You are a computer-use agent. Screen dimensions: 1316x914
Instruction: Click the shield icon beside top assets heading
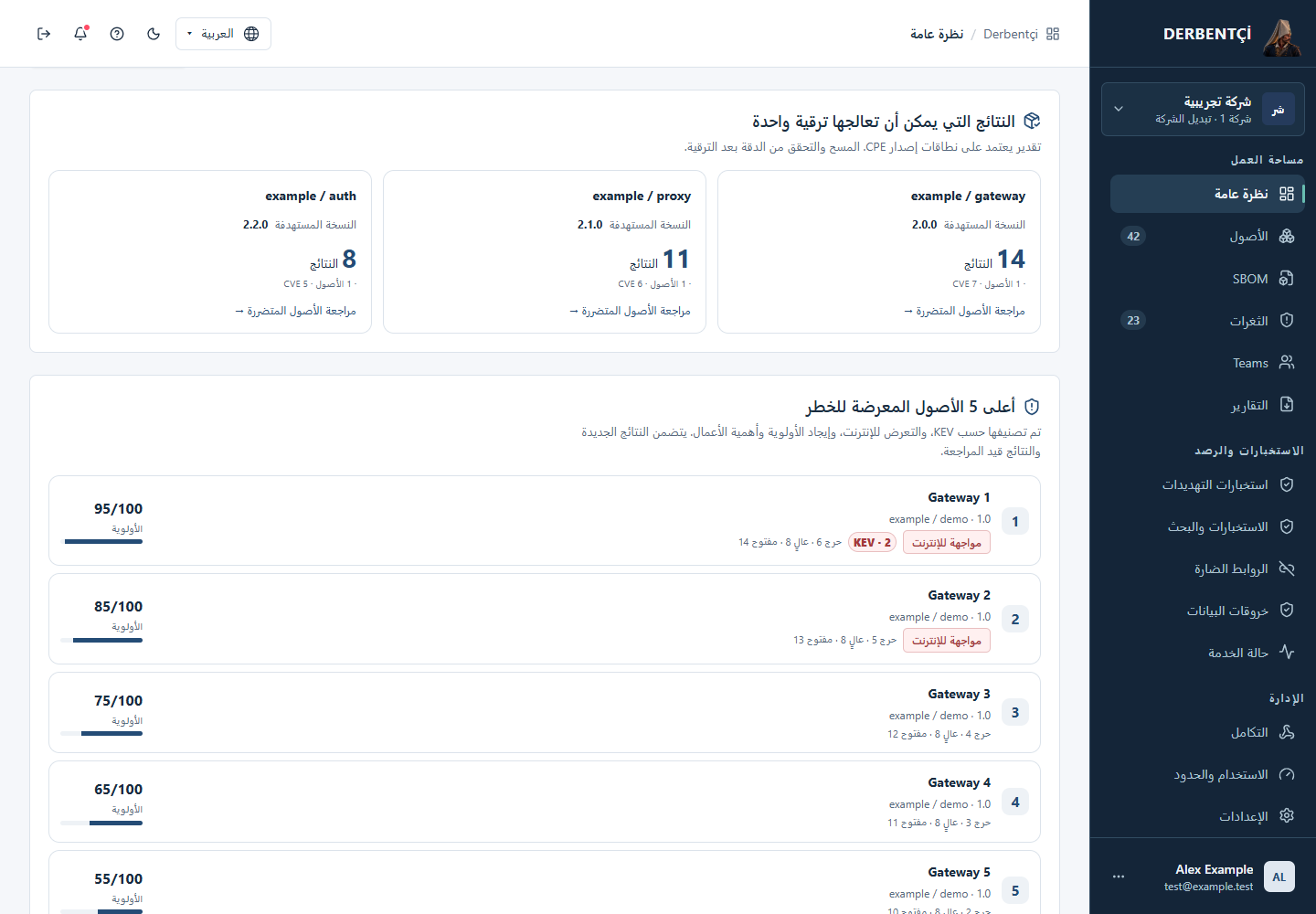(x=1032, y=407)
